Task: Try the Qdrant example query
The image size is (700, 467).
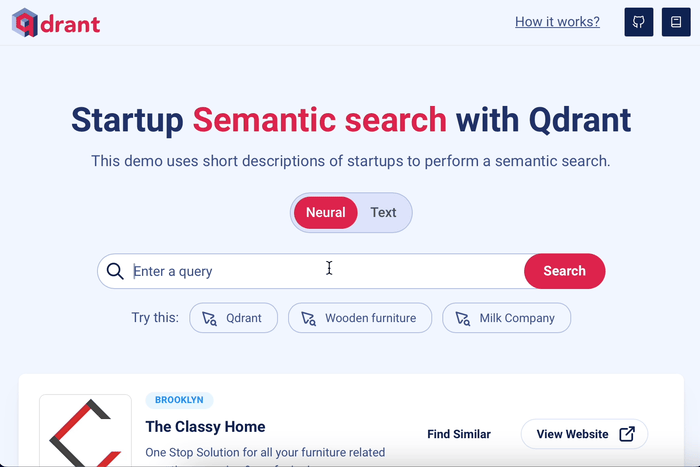Action: 233,318
